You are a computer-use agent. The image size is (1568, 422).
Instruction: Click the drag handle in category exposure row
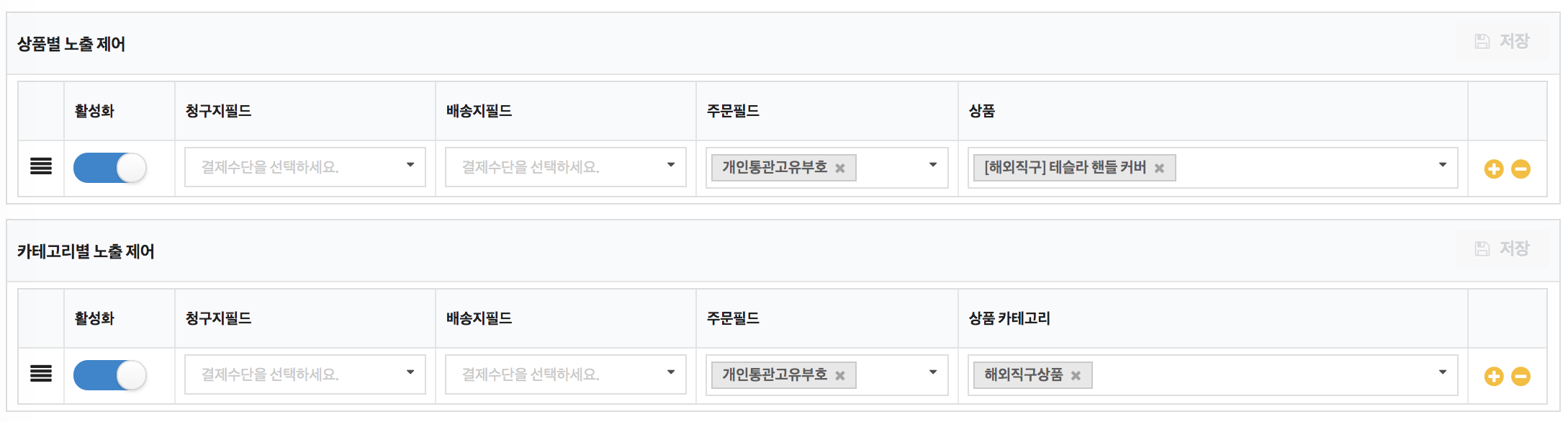[x=41, y=374]
